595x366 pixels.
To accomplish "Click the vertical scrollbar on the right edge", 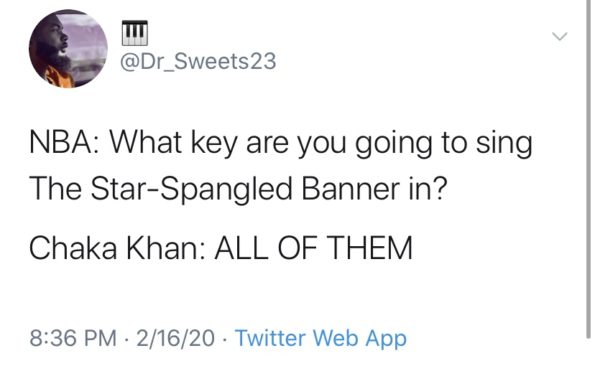I will 588,169.
